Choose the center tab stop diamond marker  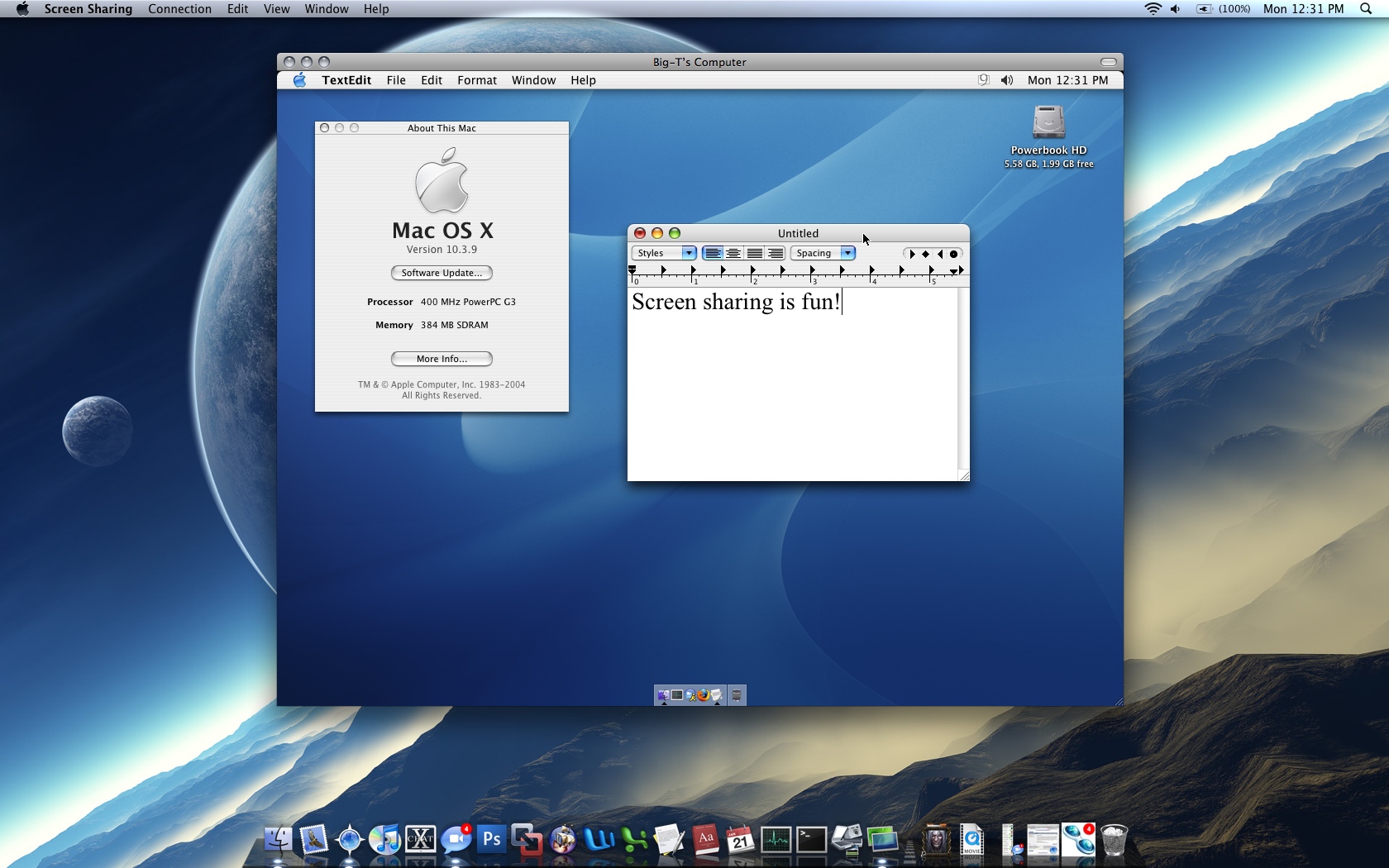tap(925, 254)
